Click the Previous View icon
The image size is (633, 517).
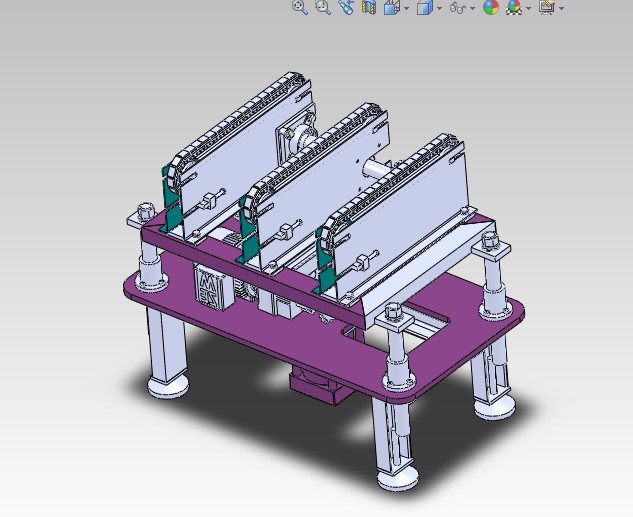[x=346, y=7]
